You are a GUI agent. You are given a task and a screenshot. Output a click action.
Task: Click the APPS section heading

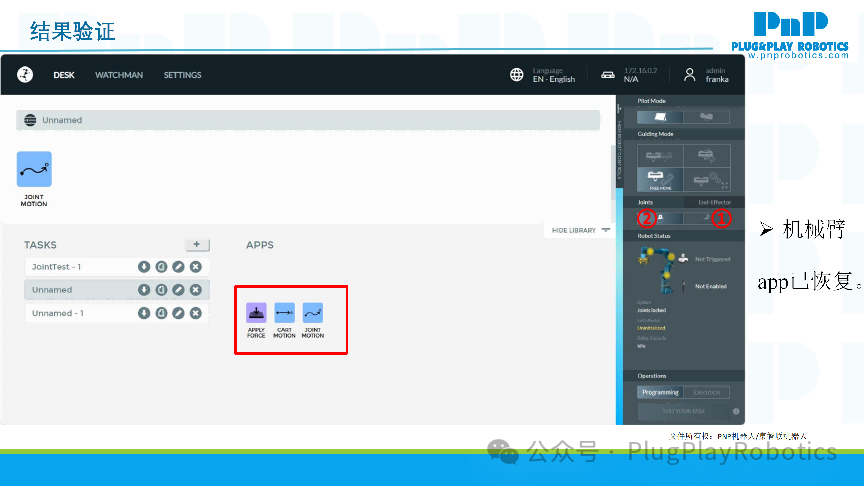[260, 245]
